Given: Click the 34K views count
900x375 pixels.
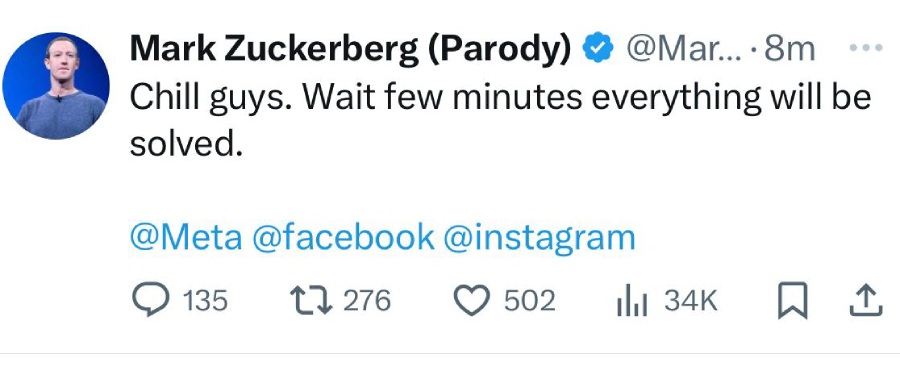Looking at the screenshot, I should 691,301.
